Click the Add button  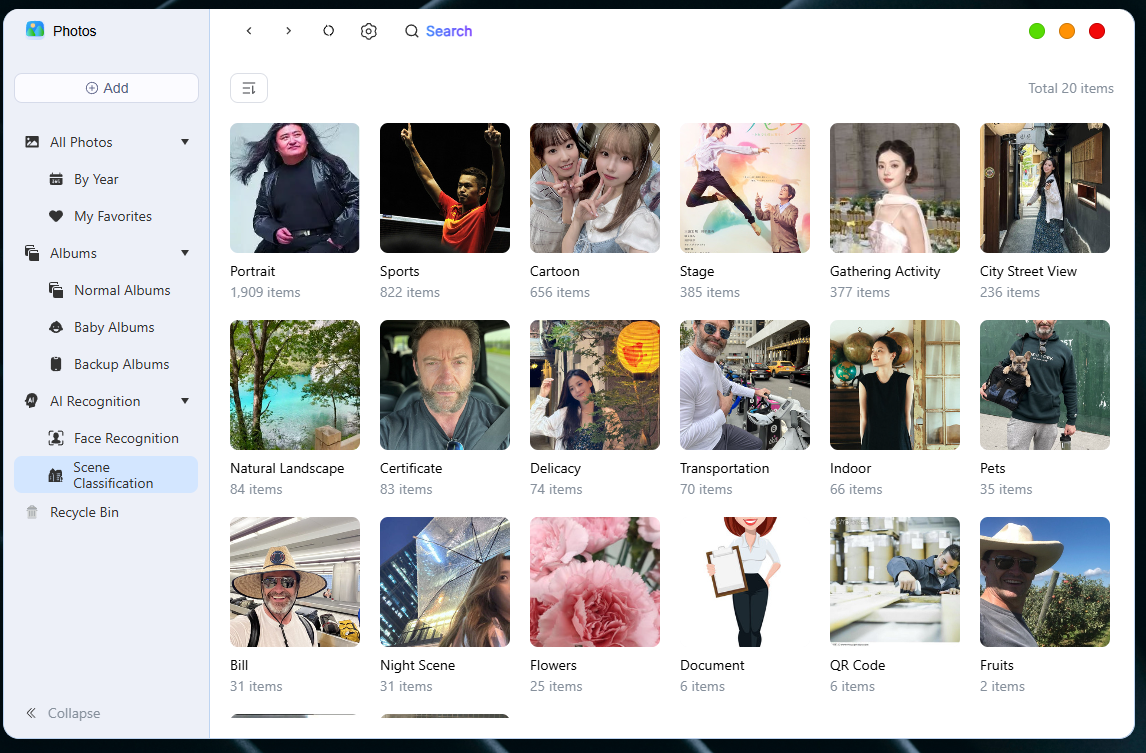[107, 88]
